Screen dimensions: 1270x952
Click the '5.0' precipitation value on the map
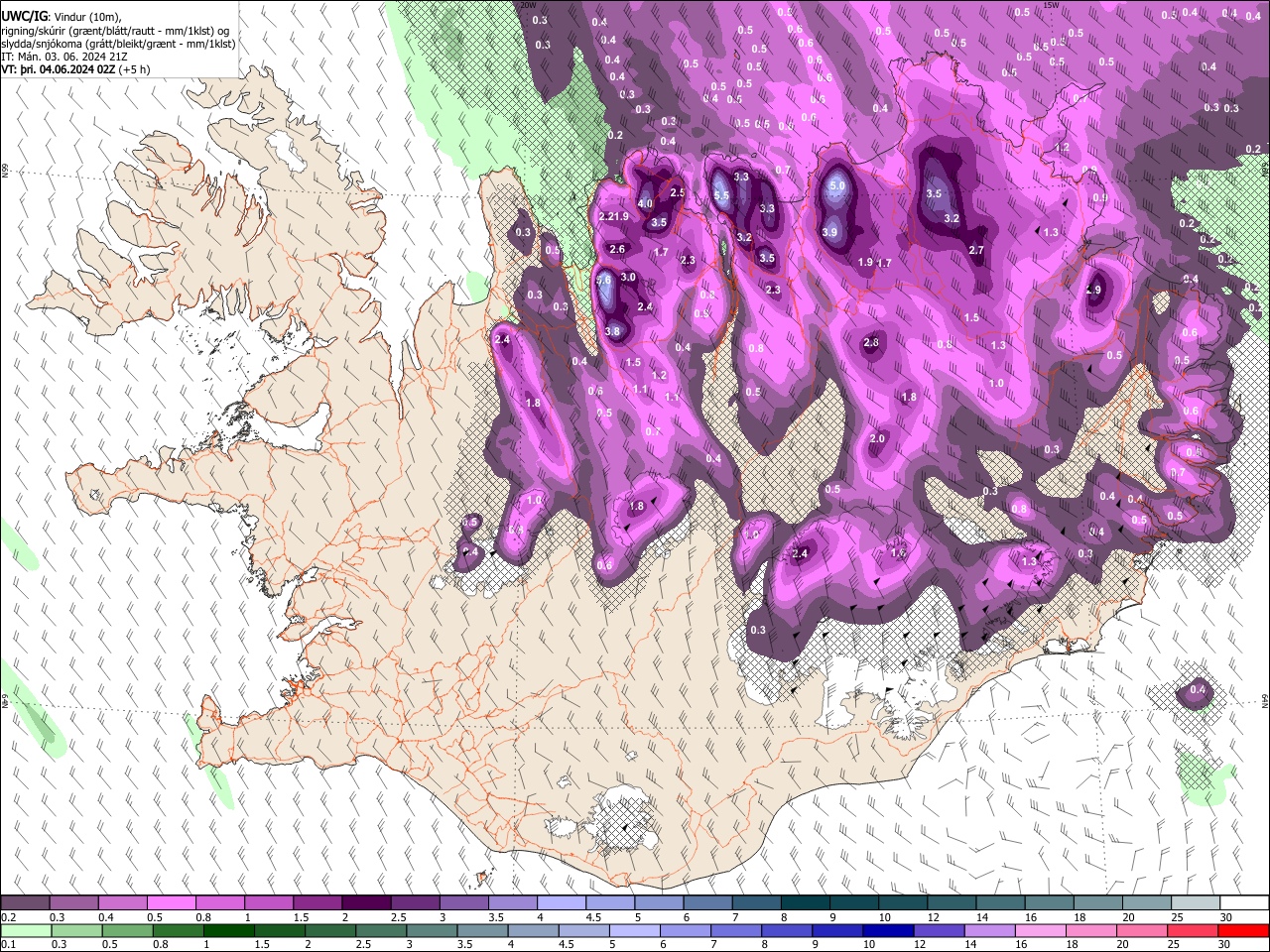point(837,186)
